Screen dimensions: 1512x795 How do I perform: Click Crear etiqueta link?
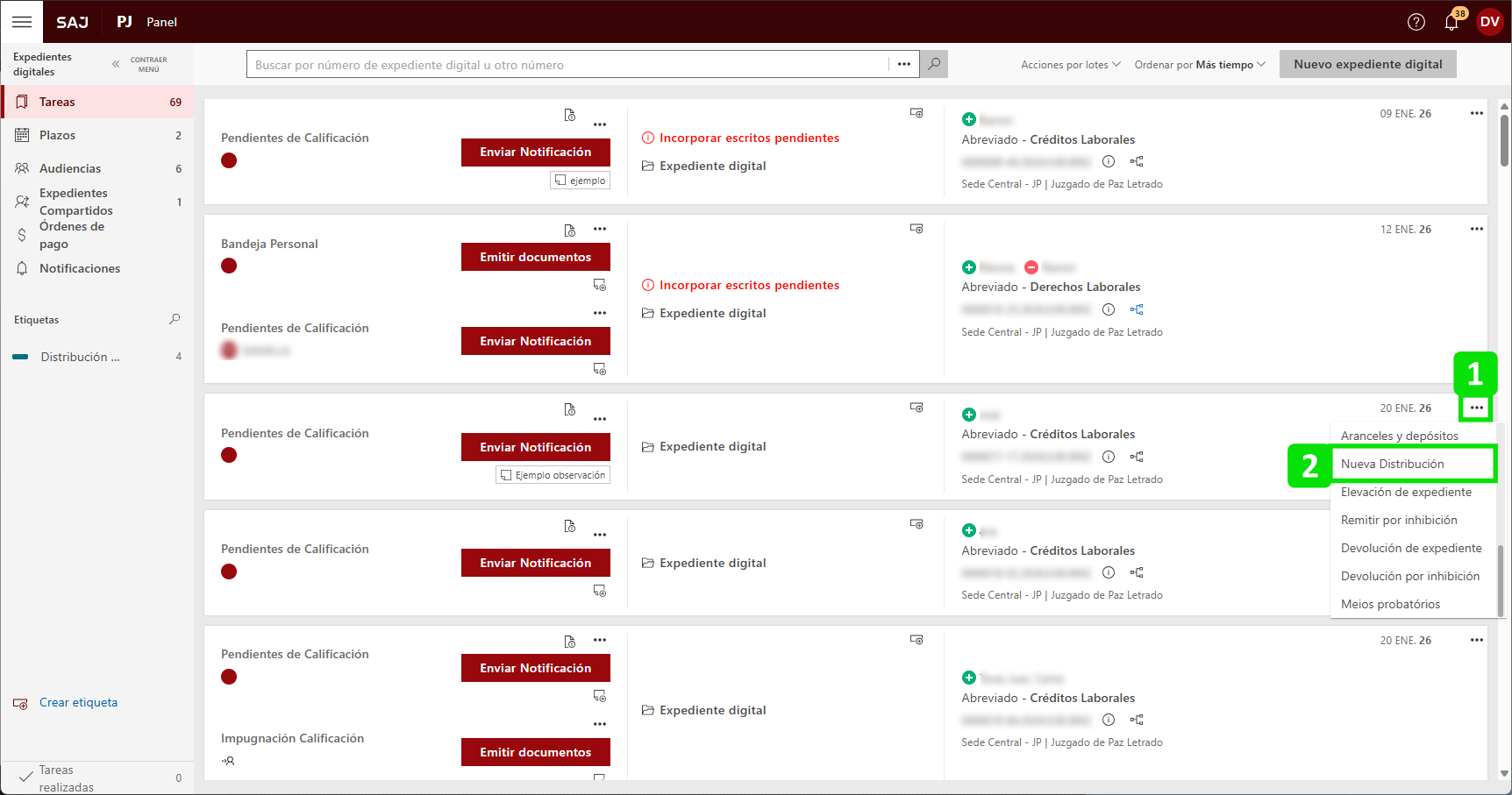78,702
